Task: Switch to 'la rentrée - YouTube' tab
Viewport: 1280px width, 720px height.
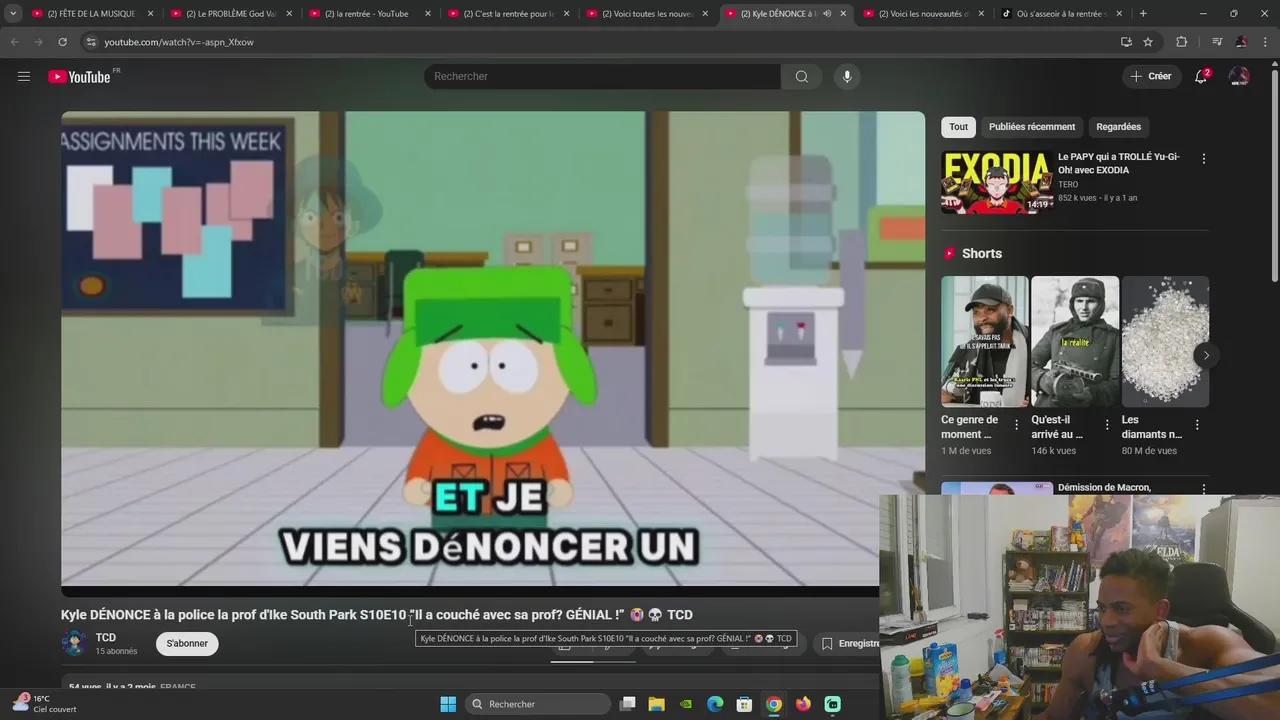Action: [368, 14]
